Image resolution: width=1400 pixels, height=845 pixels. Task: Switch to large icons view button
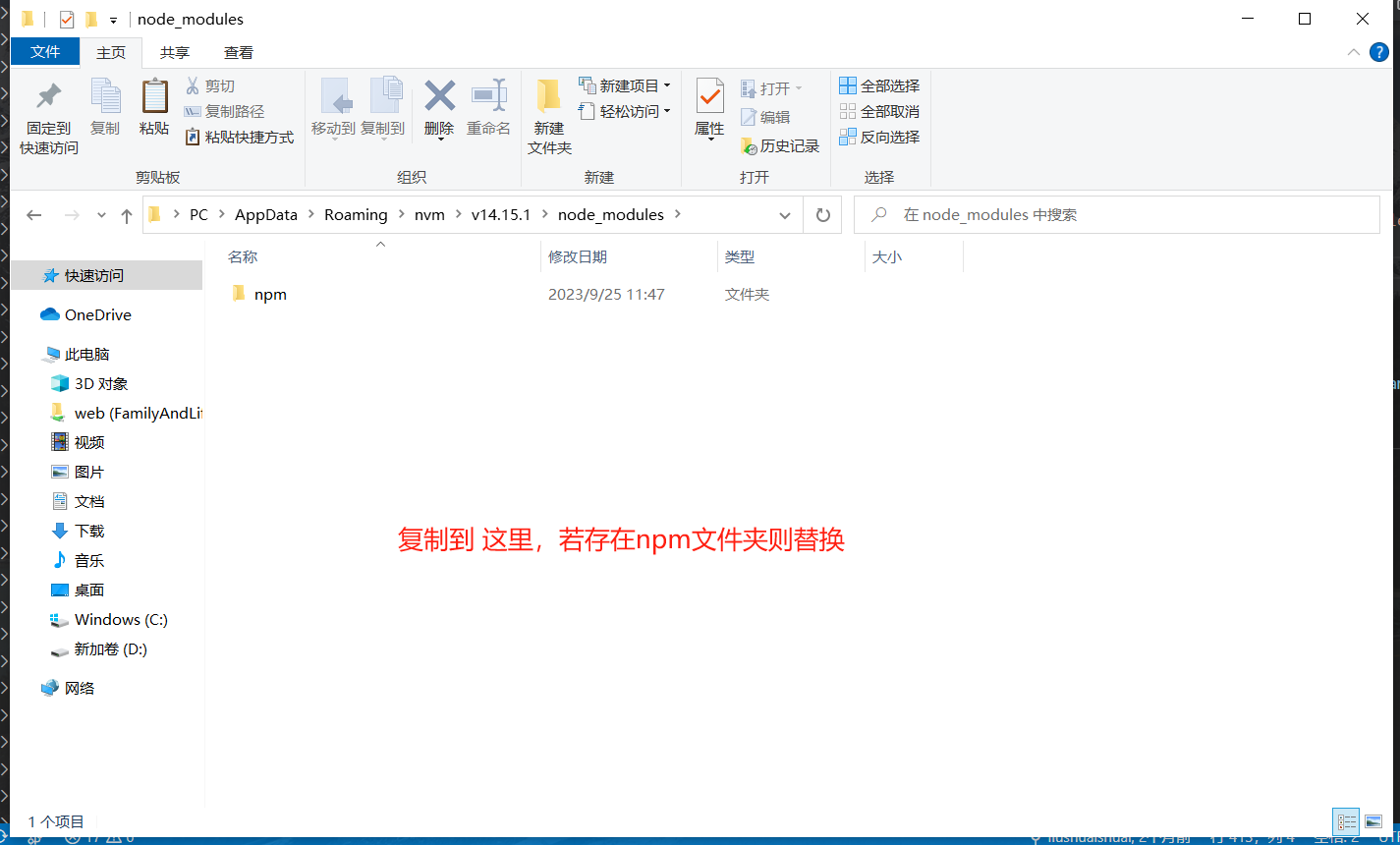click(x=1372, y=821)
